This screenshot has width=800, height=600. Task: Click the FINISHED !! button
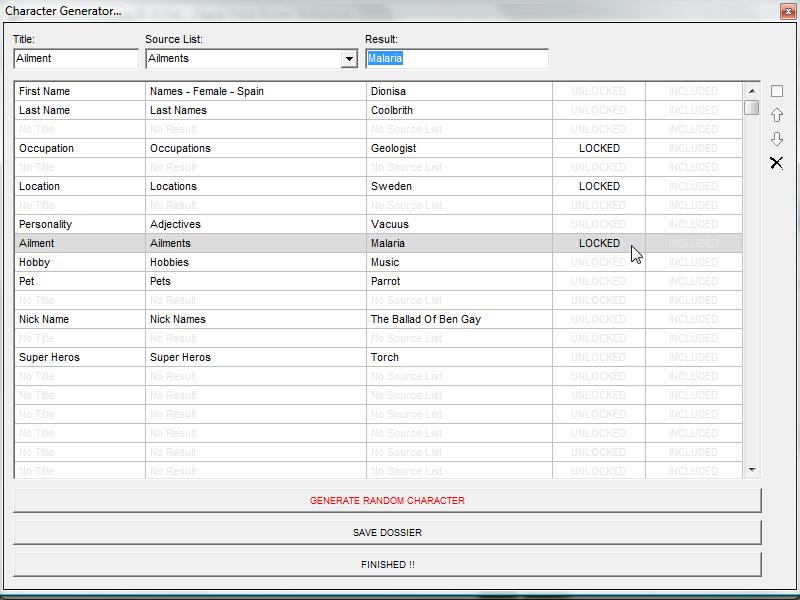pos(387,564)
